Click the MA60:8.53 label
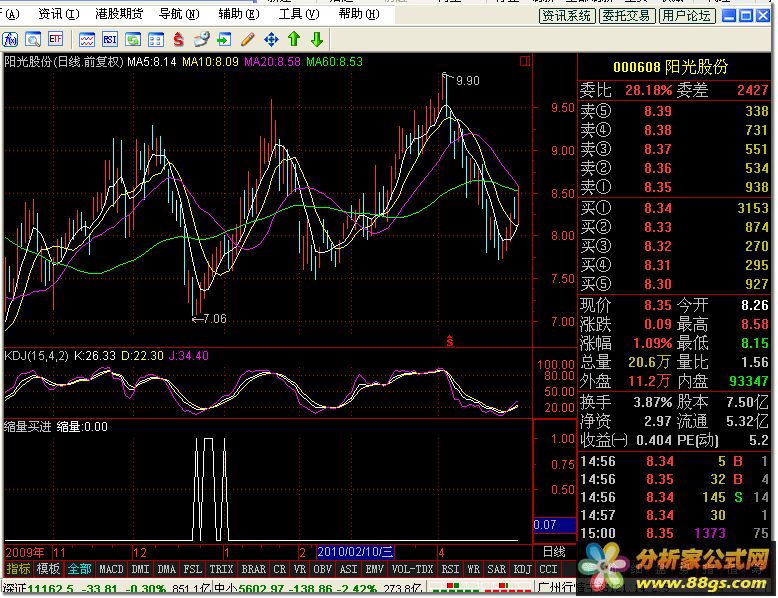The height and width of the screenshot is (598, 778). click(334, 62)
